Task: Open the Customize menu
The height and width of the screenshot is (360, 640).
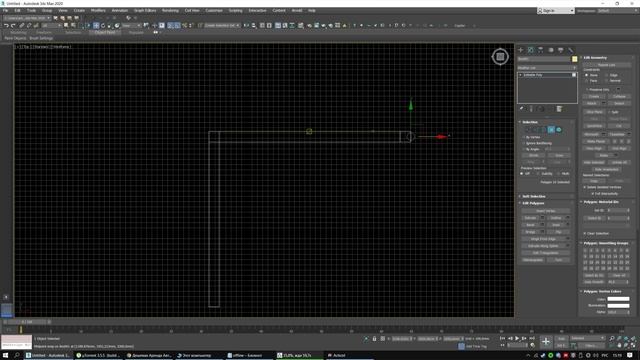Action: pos(214,11)
